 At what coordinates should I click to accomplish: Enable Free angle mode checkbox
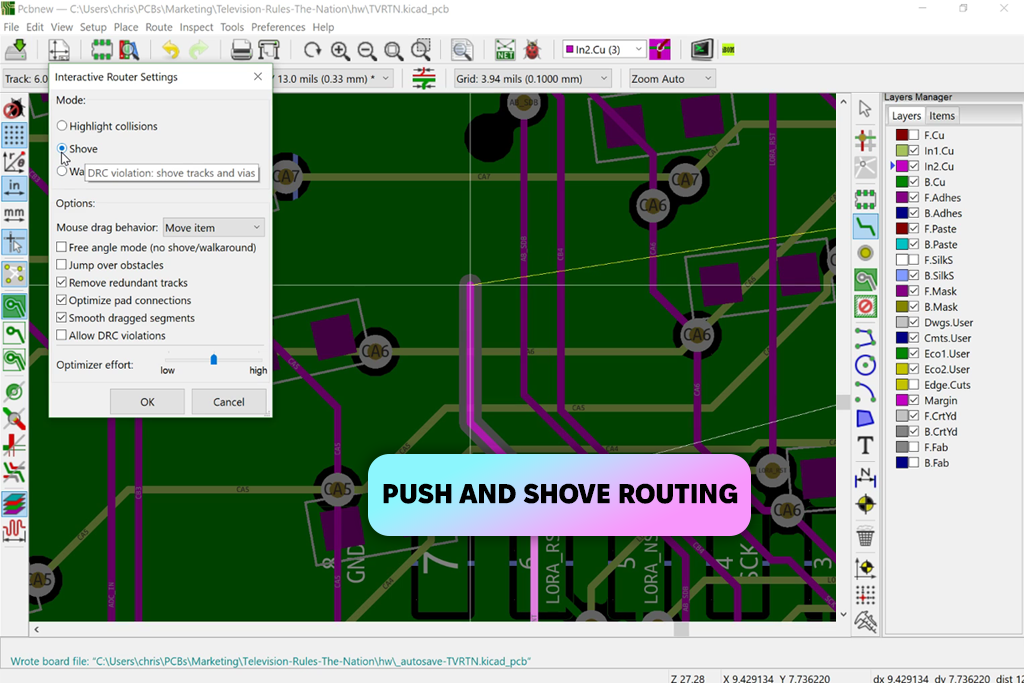(61, 247)
